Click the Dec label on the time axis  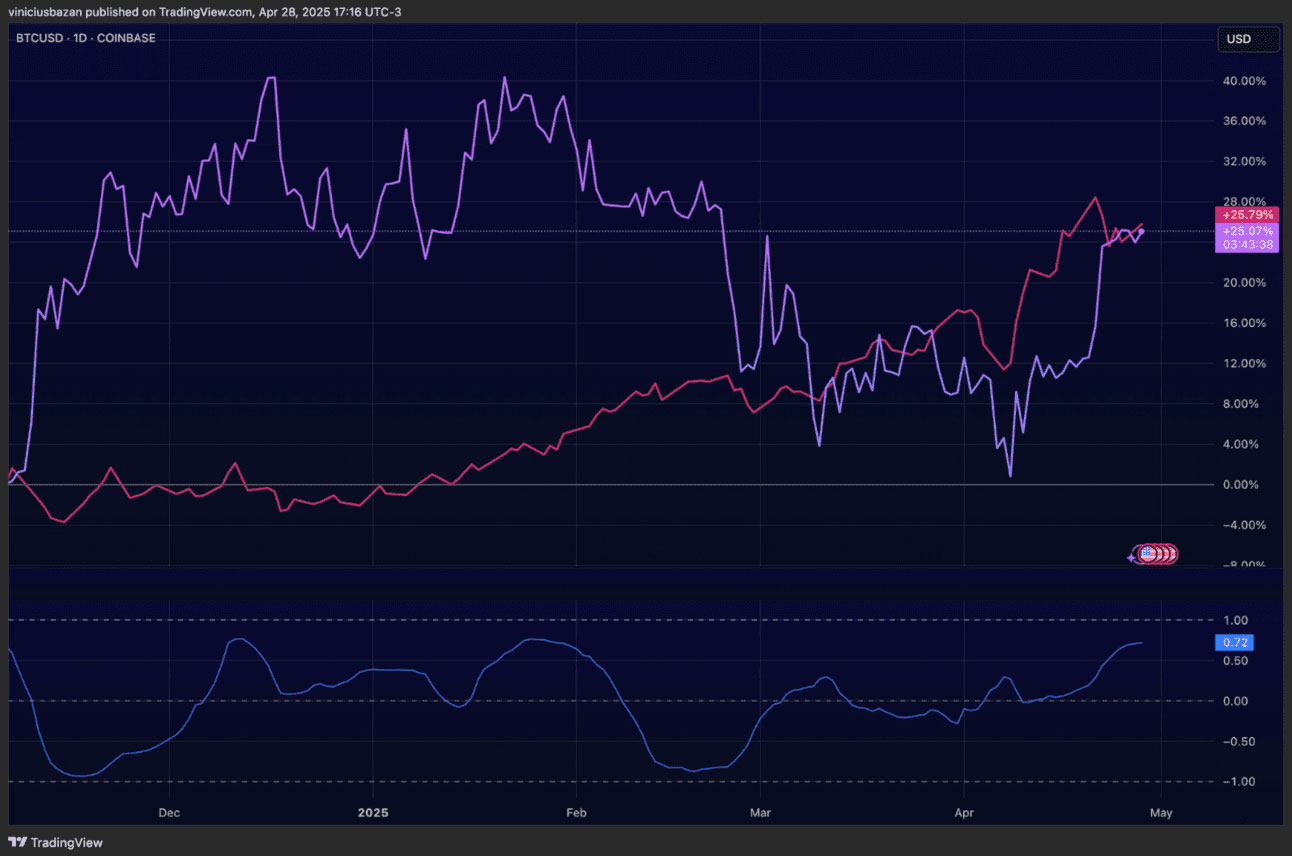click(x=168, y=812)
